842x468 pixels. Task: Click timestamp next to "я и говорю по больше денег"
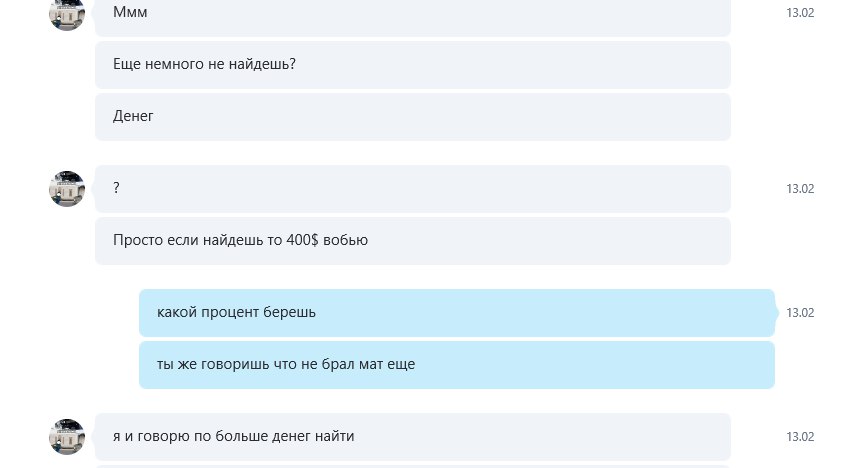tap(800, 437)
